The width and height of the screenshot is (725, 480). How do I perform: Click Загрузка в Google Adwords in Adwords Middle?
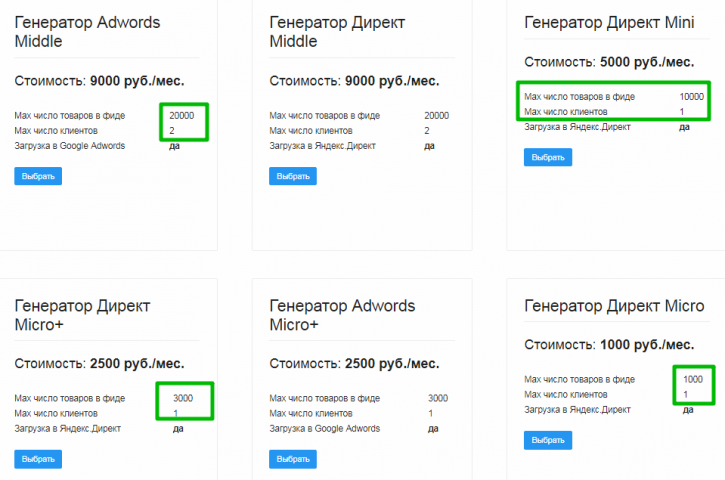point(70,146)
